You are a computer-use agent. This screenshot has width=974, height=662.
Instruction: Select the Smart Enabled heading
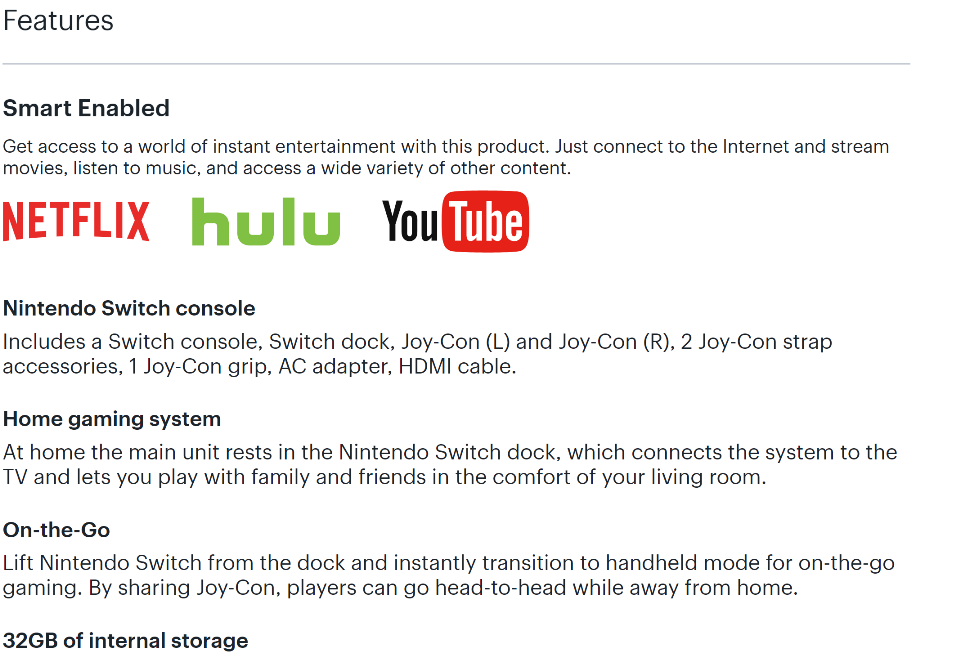[x=86, y=108]
